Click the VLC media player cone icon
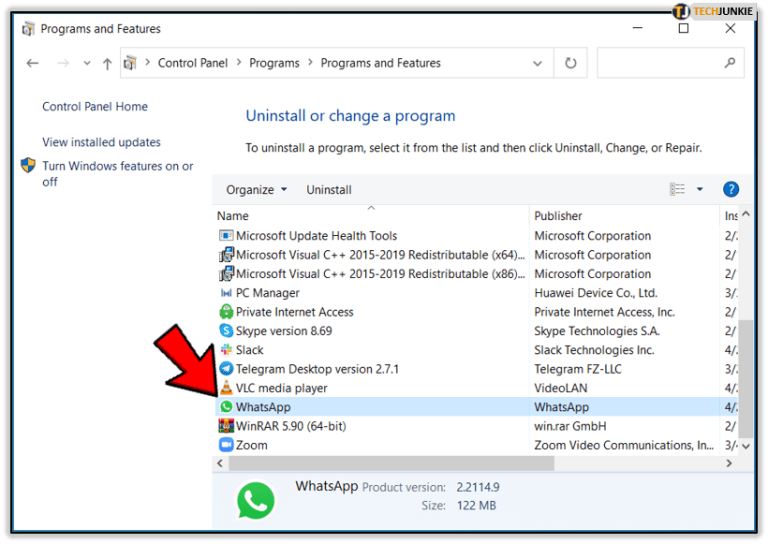 tap(226, 388)
